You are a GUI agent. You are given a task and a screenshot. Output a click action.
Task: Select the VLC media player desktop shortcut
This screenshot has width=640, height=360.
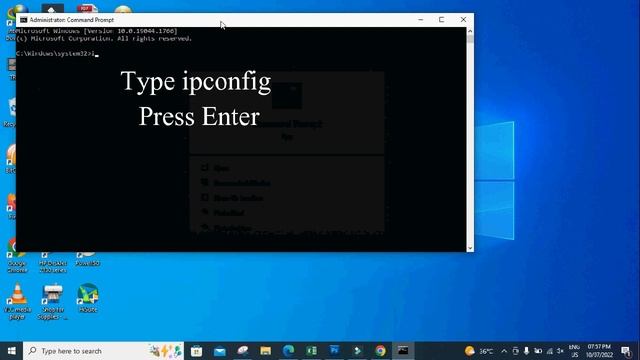pos(17,301)
